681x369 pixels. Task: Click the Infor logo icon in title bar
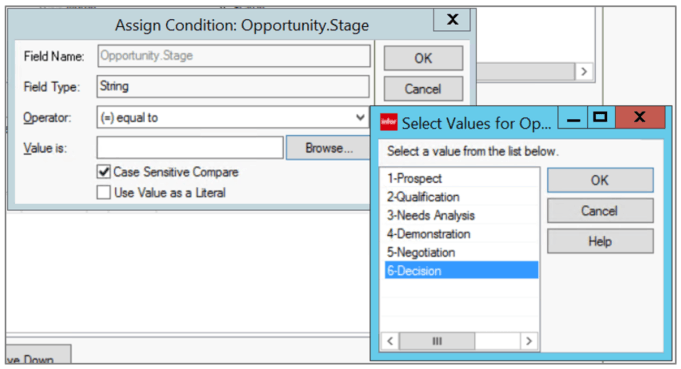coord(389,122)
